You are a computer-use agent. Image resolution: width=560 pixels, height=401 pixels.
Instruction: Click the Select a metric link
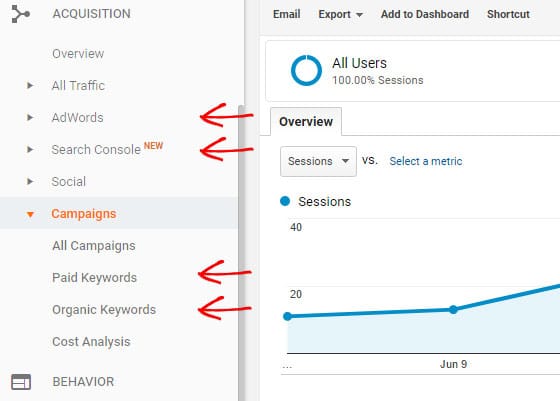tap(426, 161)
